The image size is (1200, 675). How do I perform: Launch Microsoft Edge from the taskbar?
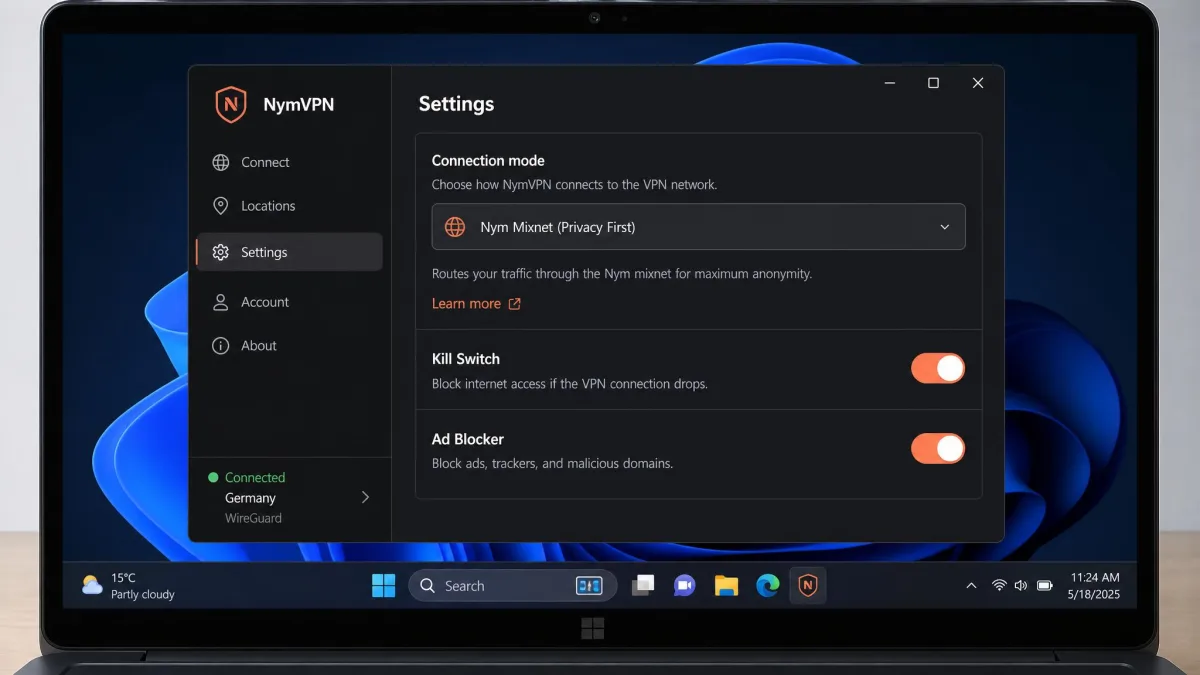point(767,586)
